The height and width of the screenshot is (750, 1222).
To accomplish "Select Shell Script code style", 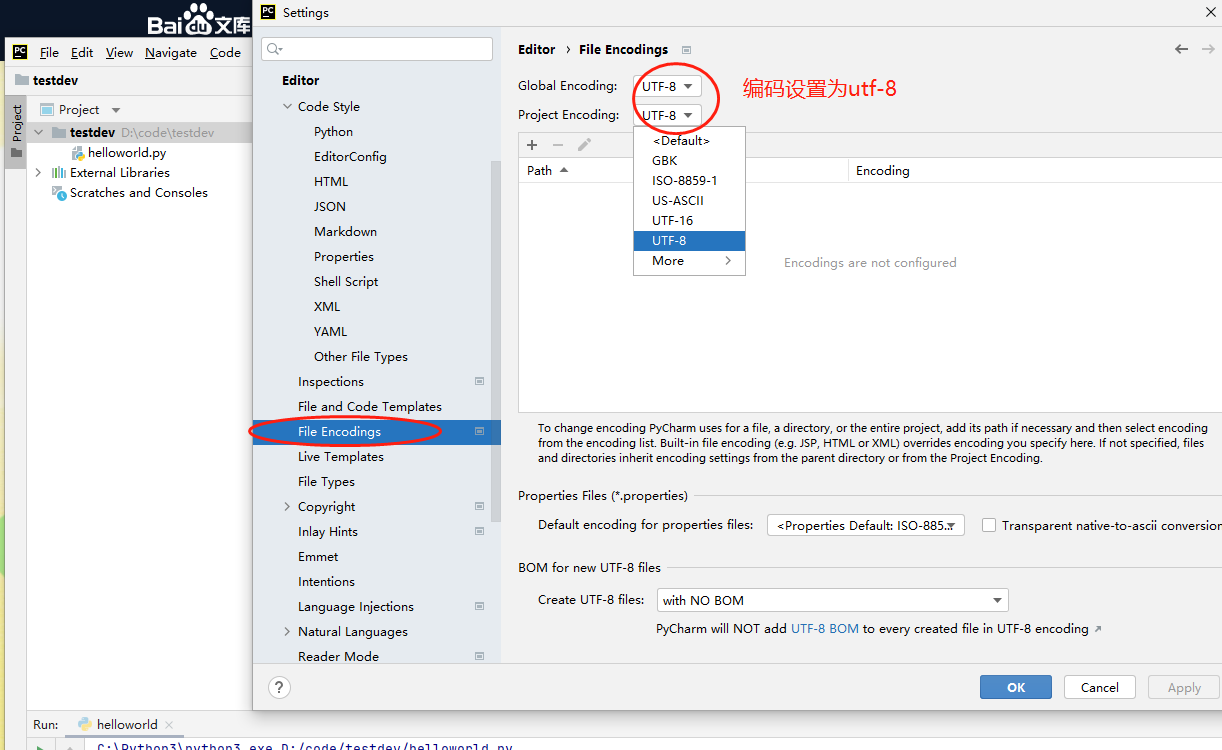I will (346, 281).
